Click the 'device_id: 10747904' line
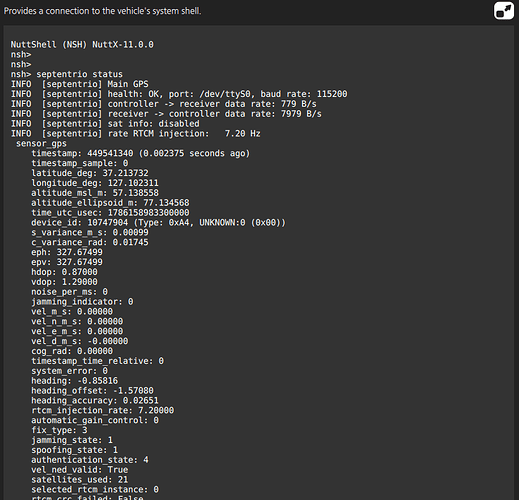The image size is (519, 500). (x=158, y=223)
